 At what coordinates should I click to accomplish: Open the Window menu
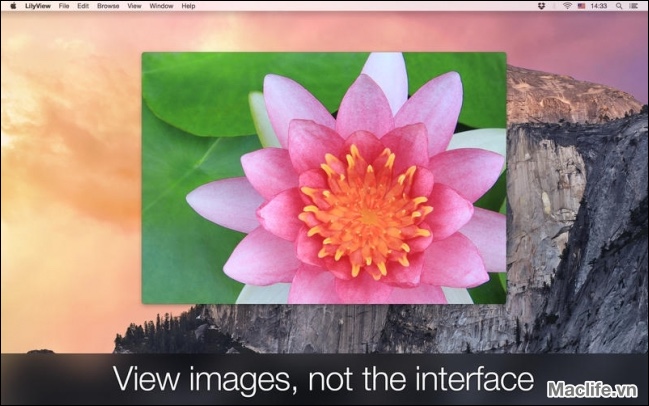click(160, 6)
